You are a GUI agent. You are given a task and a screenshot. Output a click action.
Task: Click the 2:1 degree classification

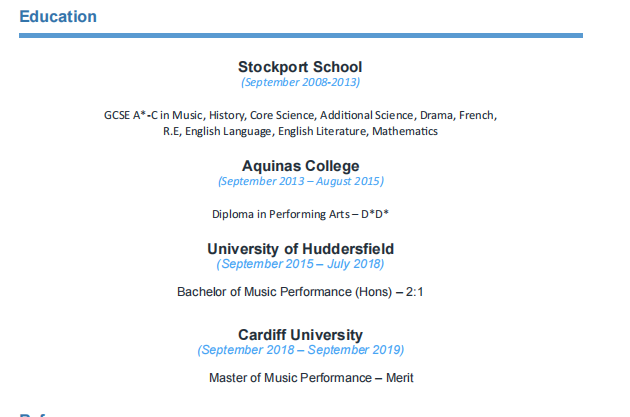tap(416, 292)
